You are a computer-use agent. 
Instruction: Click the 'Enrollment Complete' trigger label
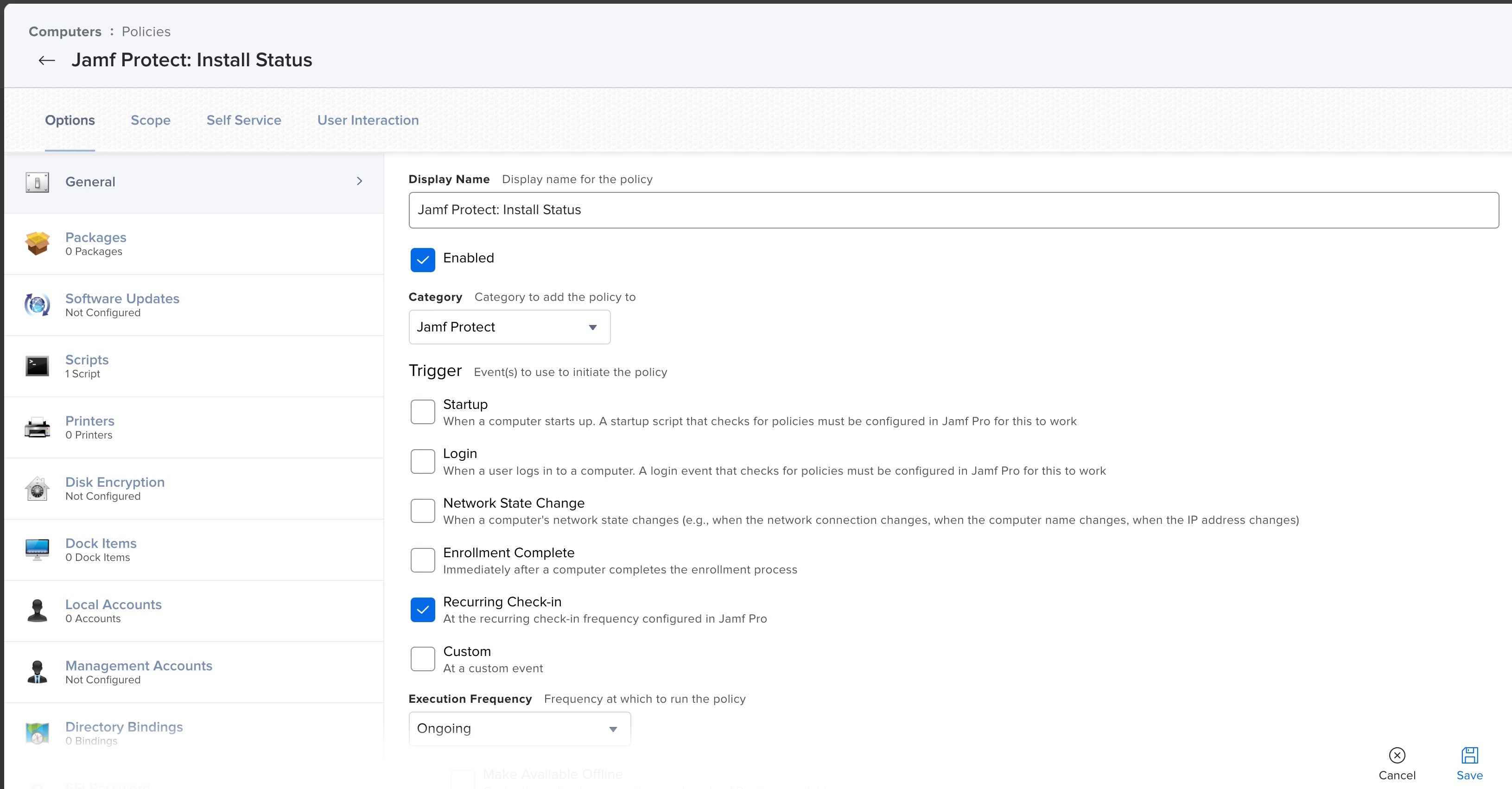(x=509, y=553)
